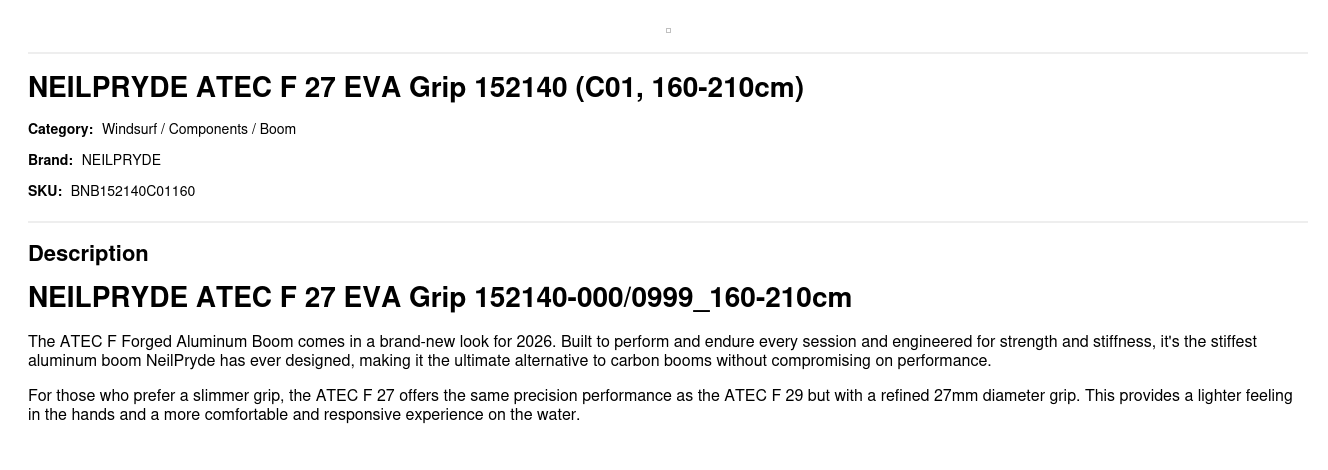Open the Windsurf category text
1328x470 pixels.
[129, 129]
